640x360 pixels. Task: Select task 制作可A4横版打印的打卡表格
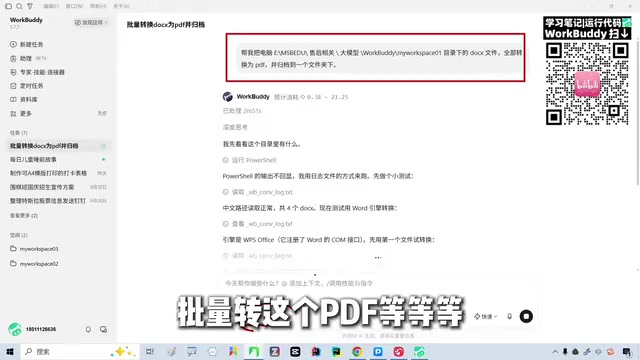pos(58,173)
